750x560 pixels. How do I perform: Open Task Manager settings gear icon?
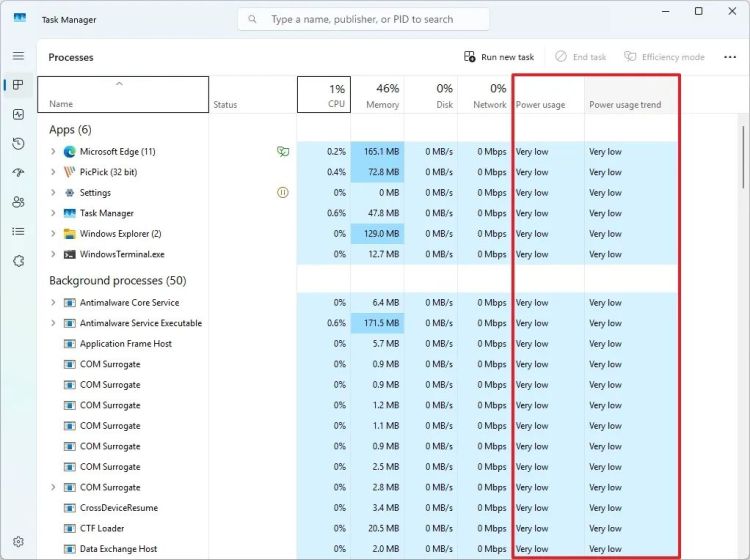click(x=18, y=542)
